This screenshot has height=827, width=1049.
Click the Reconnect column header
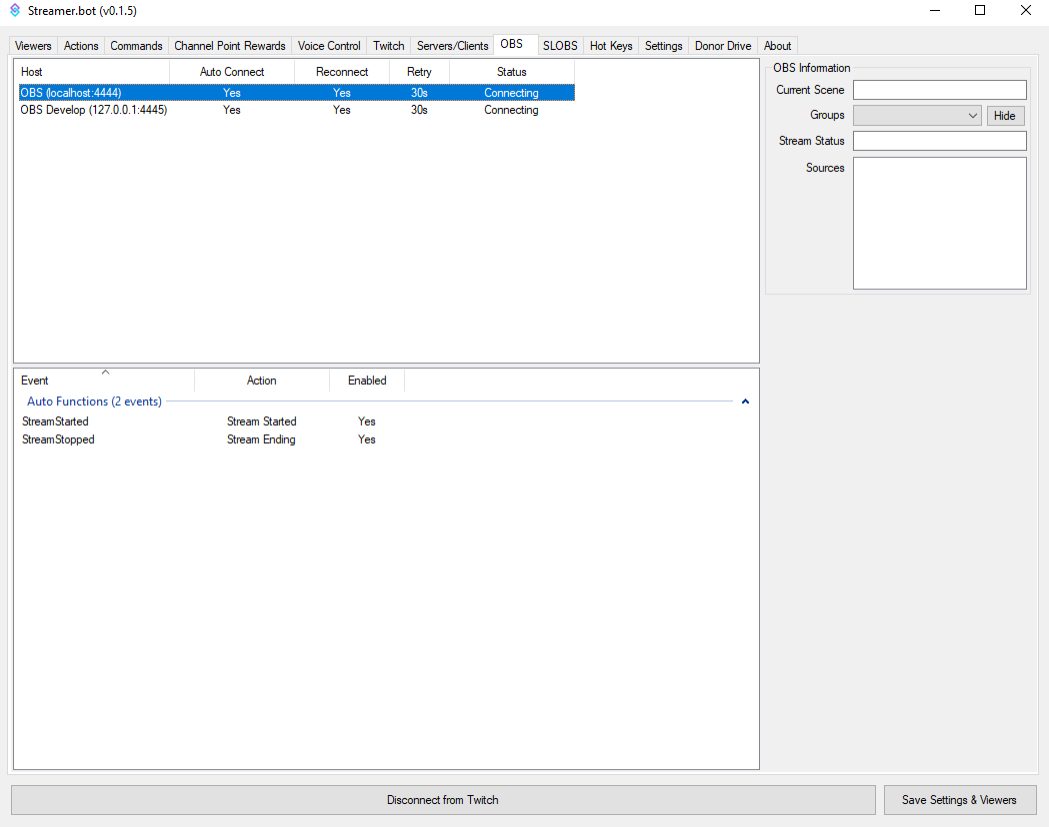tap(342, 72)
